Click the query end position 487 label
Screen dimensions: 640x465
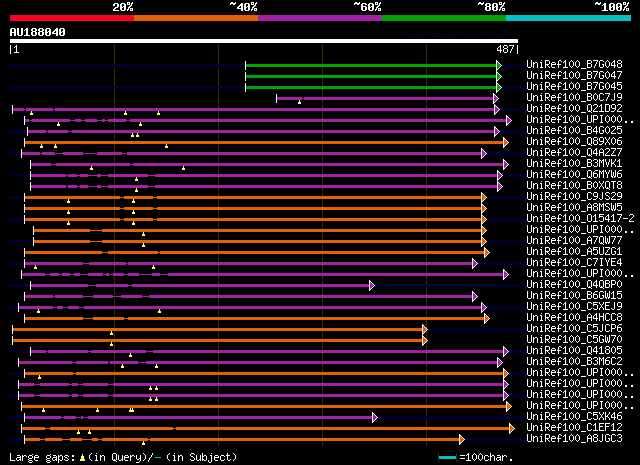tap(505, 49)
